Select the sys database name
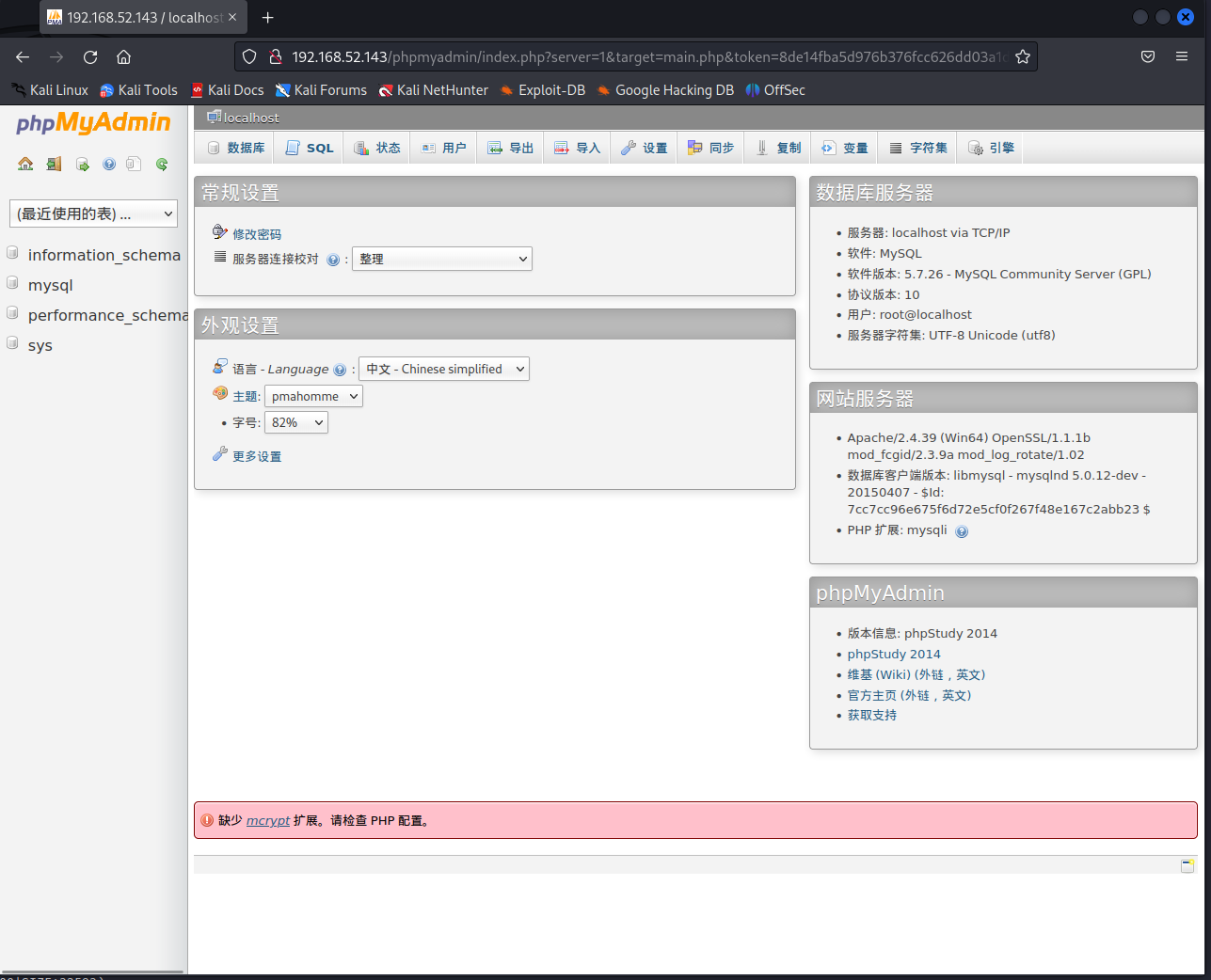Screen dimensions: 1211x980 (40, 345)
